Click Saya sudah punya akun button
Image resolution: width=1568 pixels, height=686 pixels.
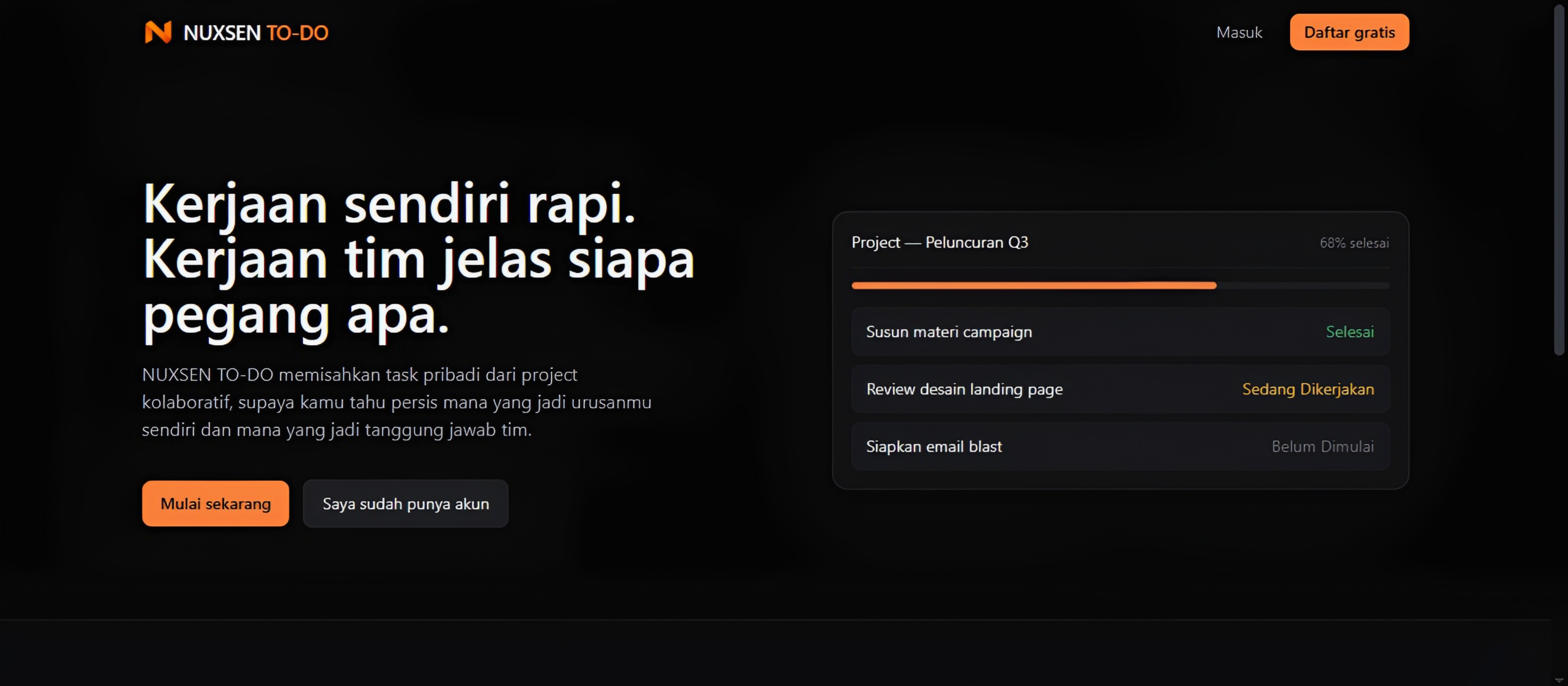pos(405,504)
